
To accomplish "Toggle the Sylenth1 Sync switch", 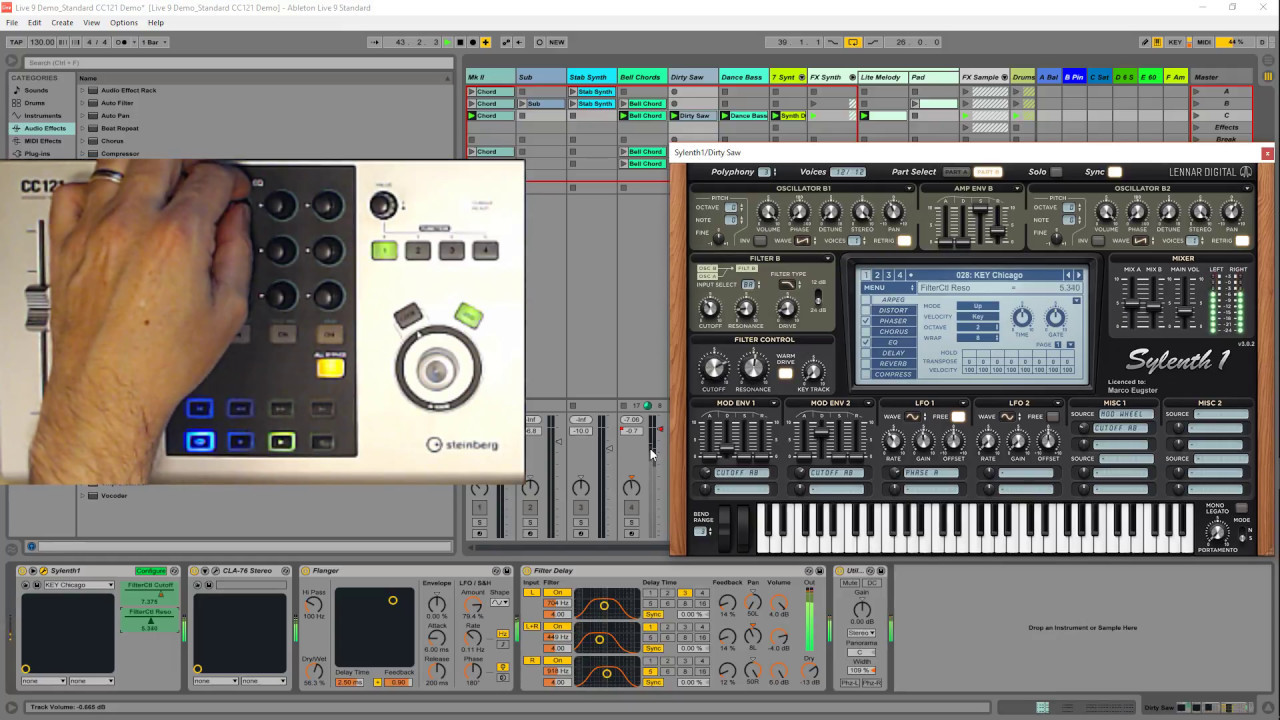I will tap(1115, 172).
